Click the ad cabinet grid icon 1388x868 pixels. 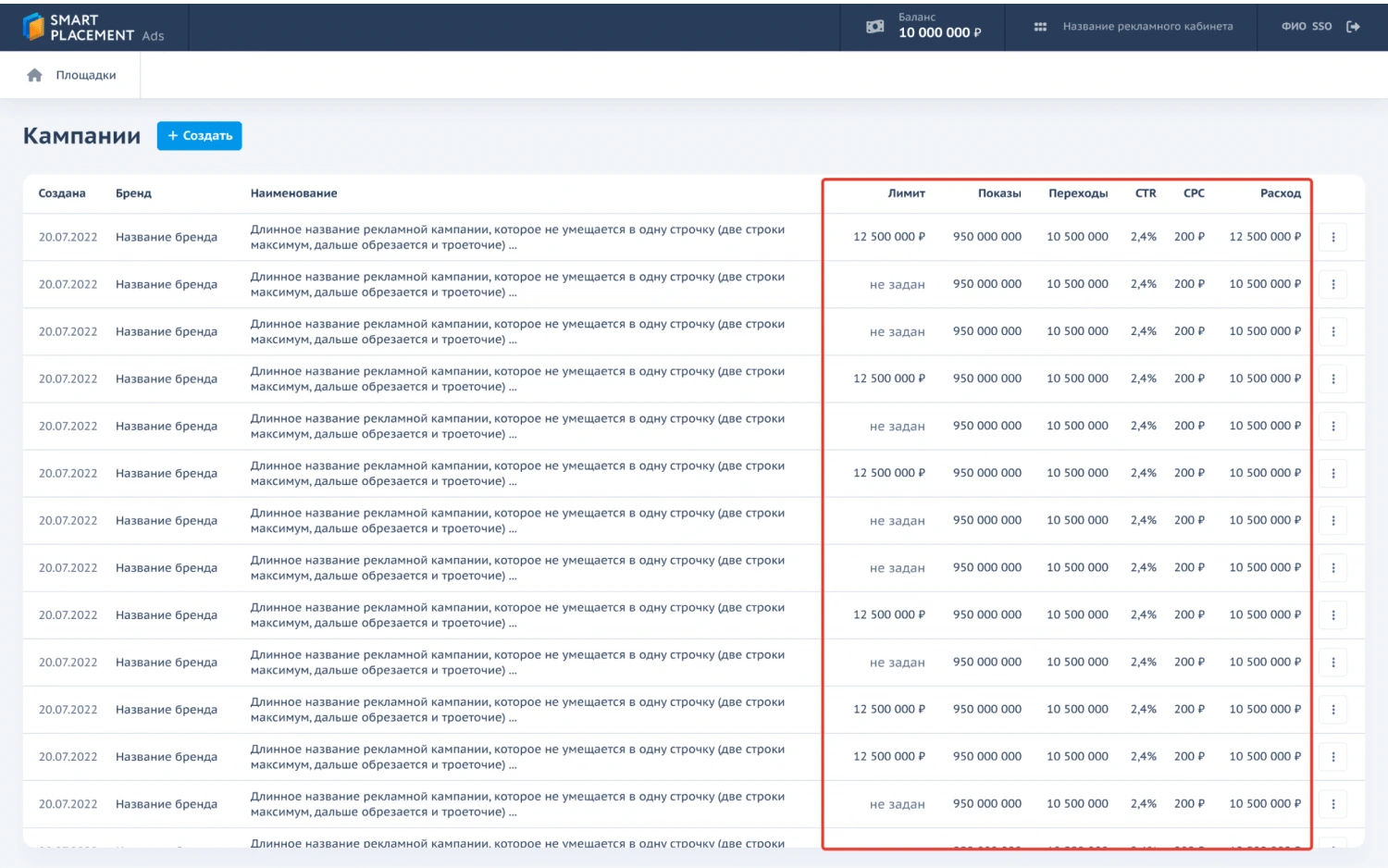1040,27
